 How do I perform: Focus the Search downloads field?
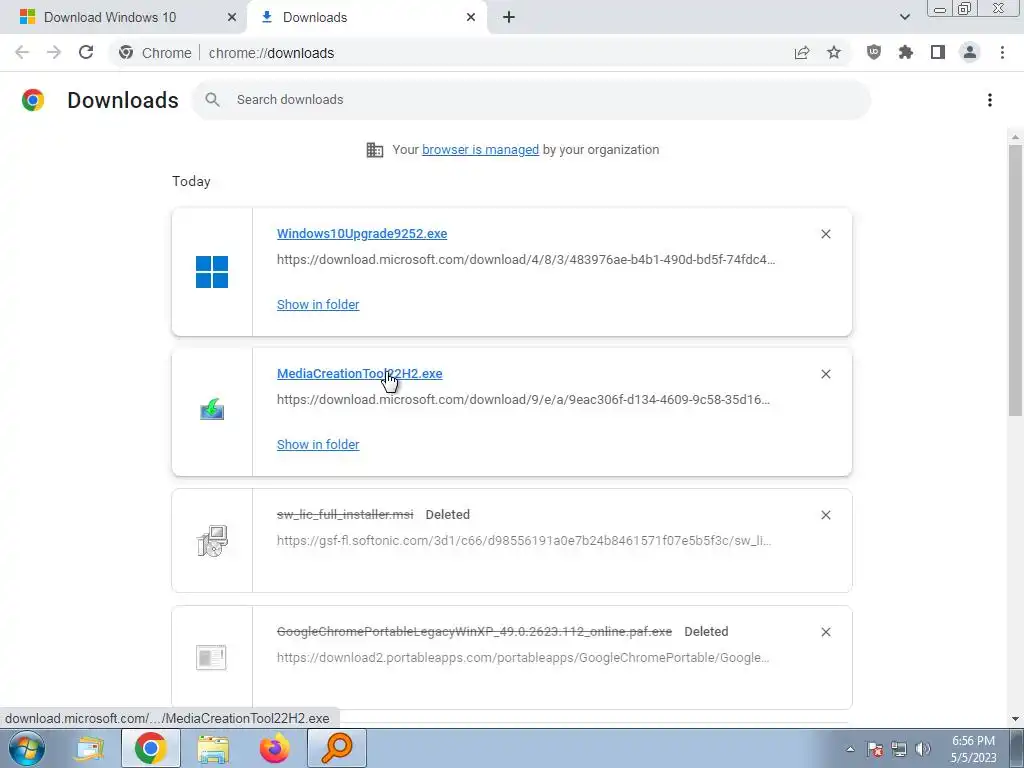pyautogui.click(x=532, y=100)
